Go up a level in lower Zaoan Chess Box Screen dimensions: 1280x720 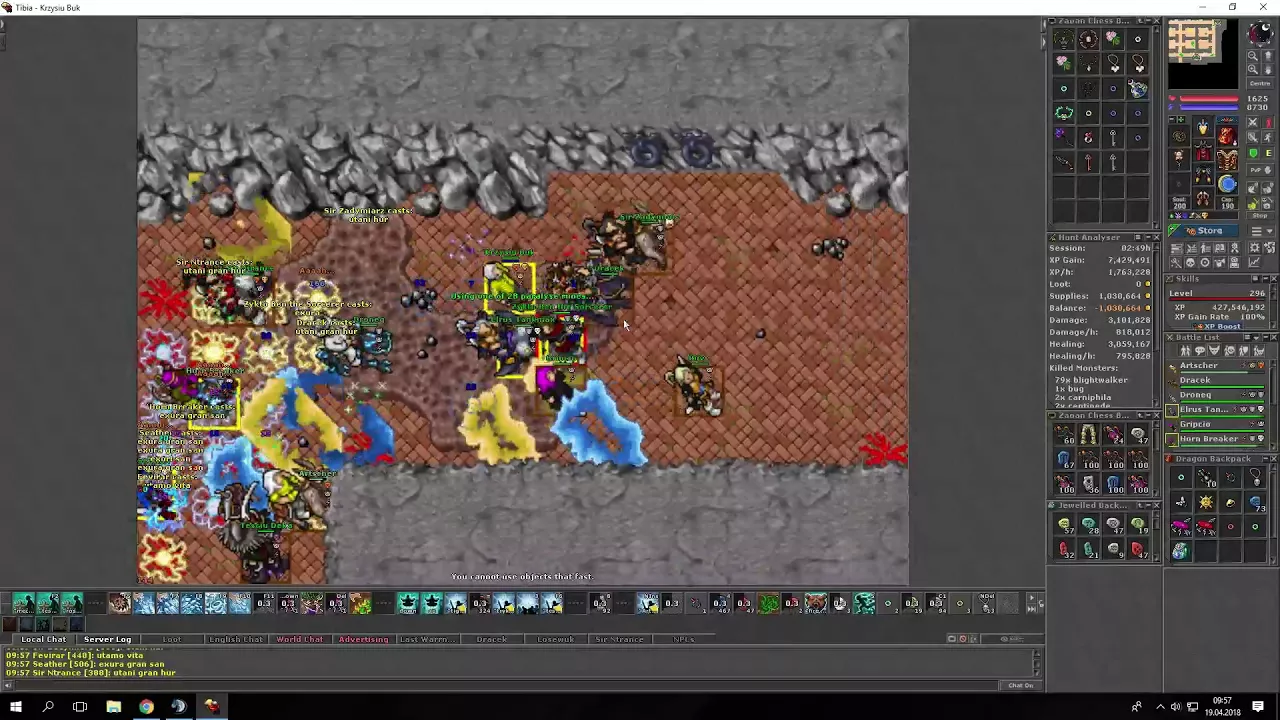coord(1140,415)
